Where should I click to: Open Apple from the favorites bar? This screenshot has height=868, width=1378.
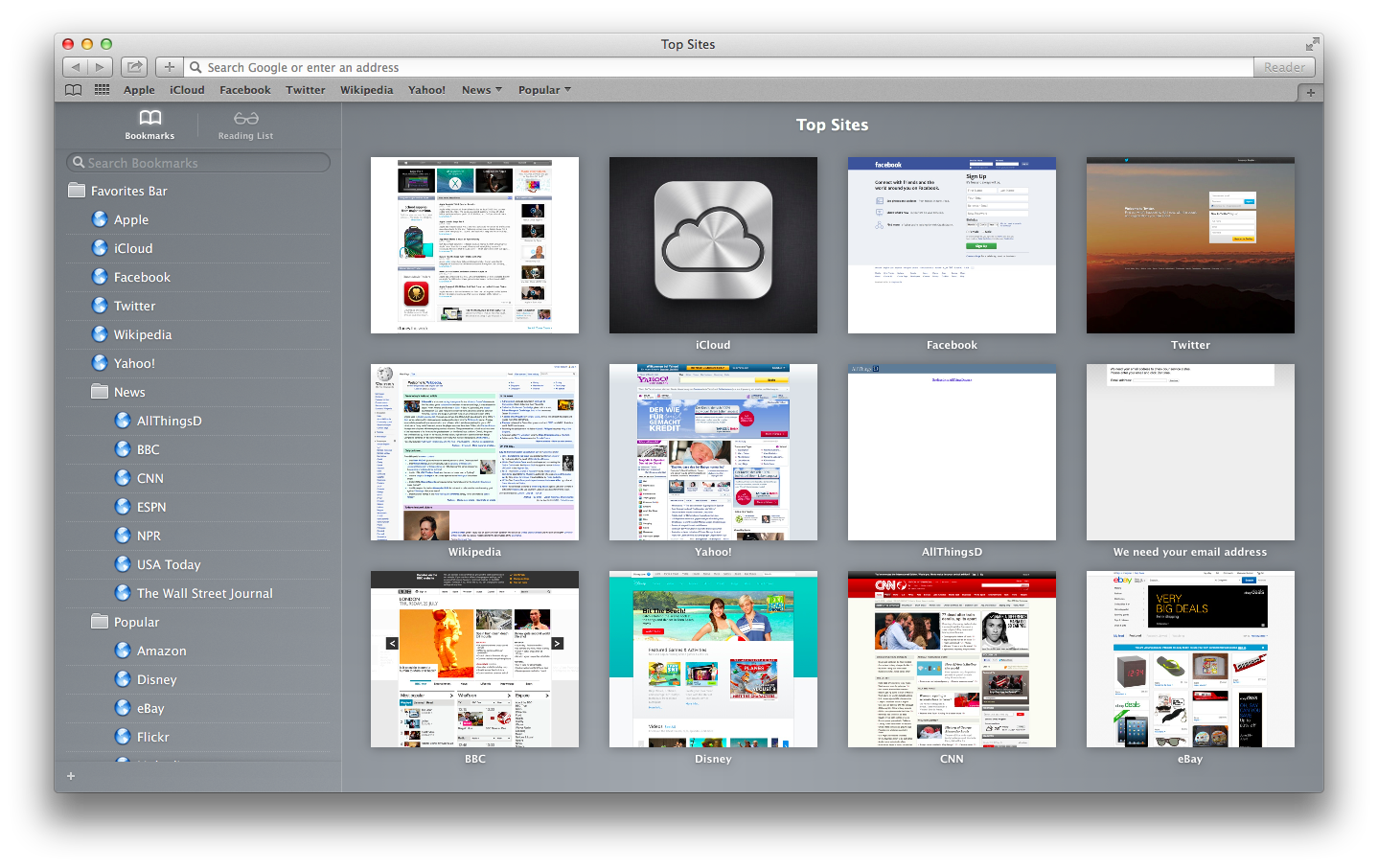[139, 90]
